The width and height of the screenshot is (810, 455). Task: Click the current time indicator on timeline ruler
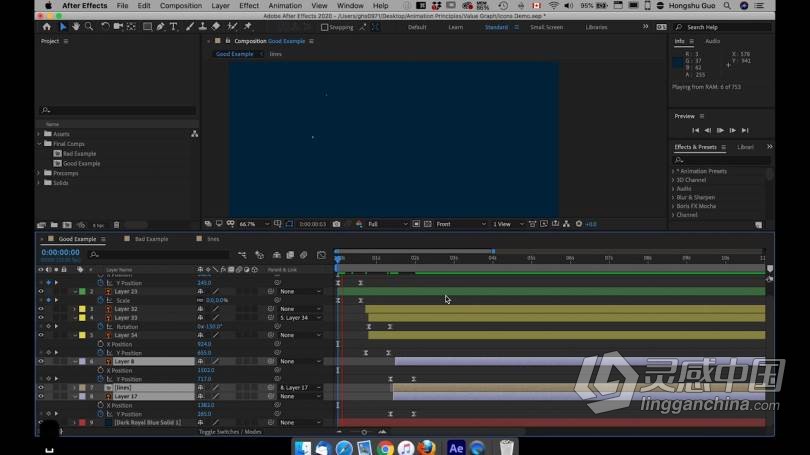pos(338,258)
